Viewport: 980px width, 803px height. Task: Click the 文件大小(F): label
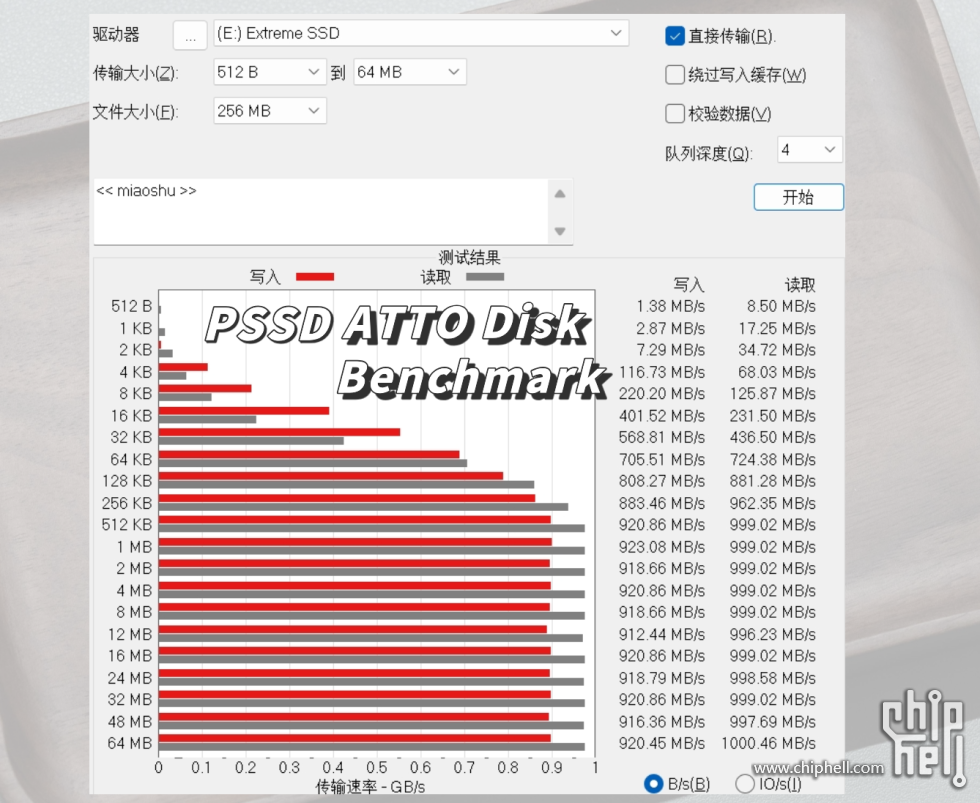[x=136, y=112]
